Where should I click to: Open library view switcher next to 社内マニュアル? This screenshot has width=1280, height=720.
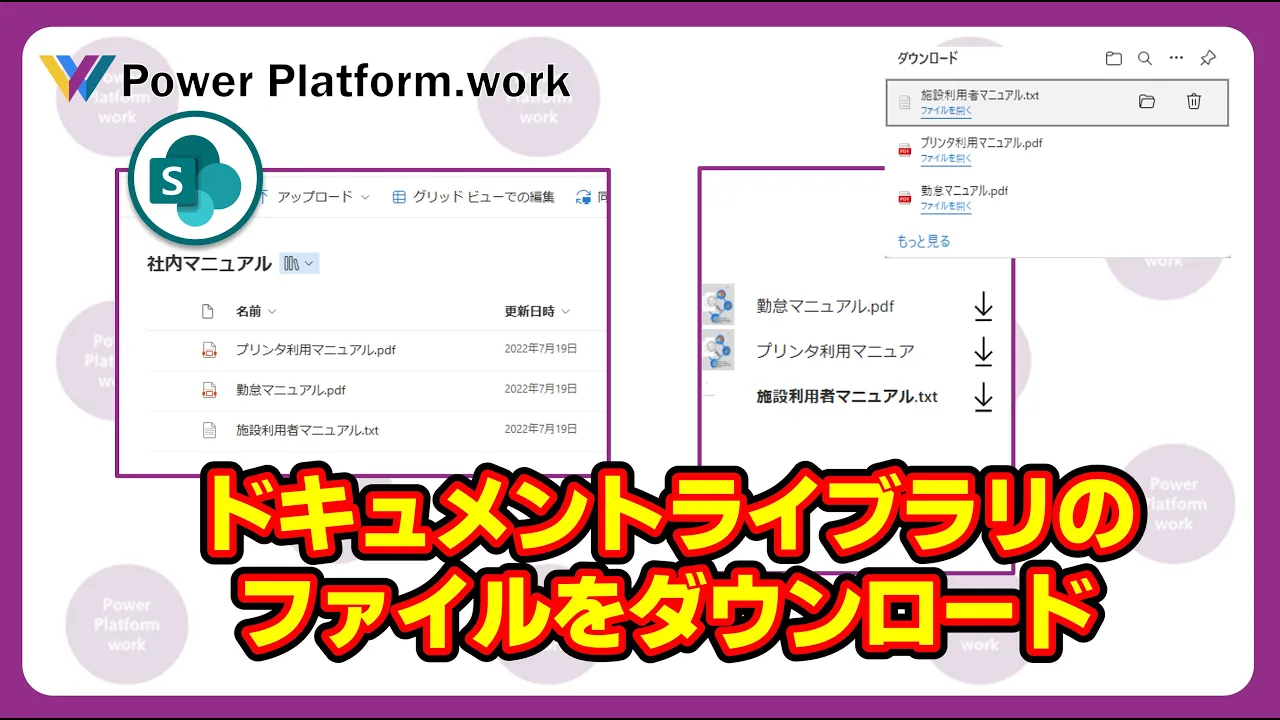[x=299, y=263]
